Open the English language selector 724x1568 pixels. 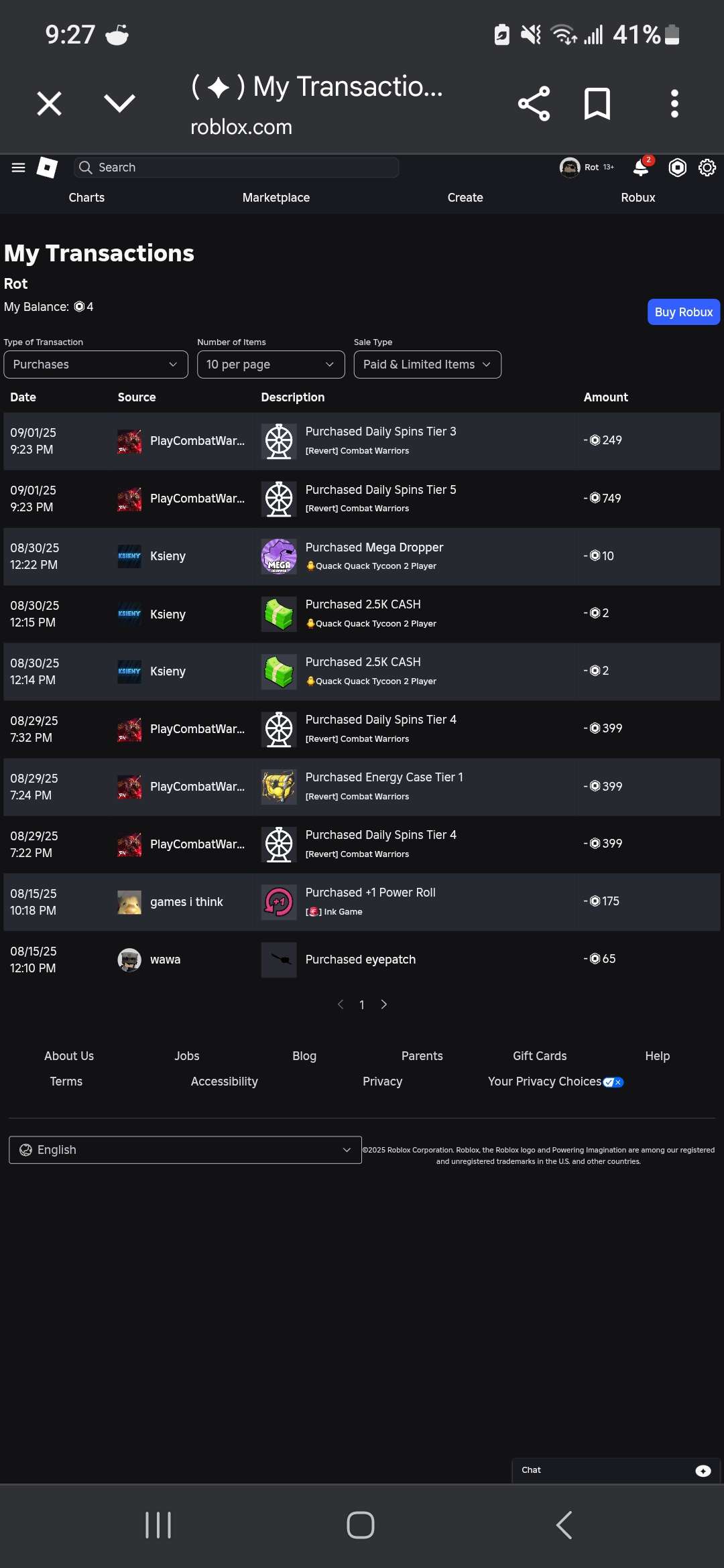(185, 1150)
